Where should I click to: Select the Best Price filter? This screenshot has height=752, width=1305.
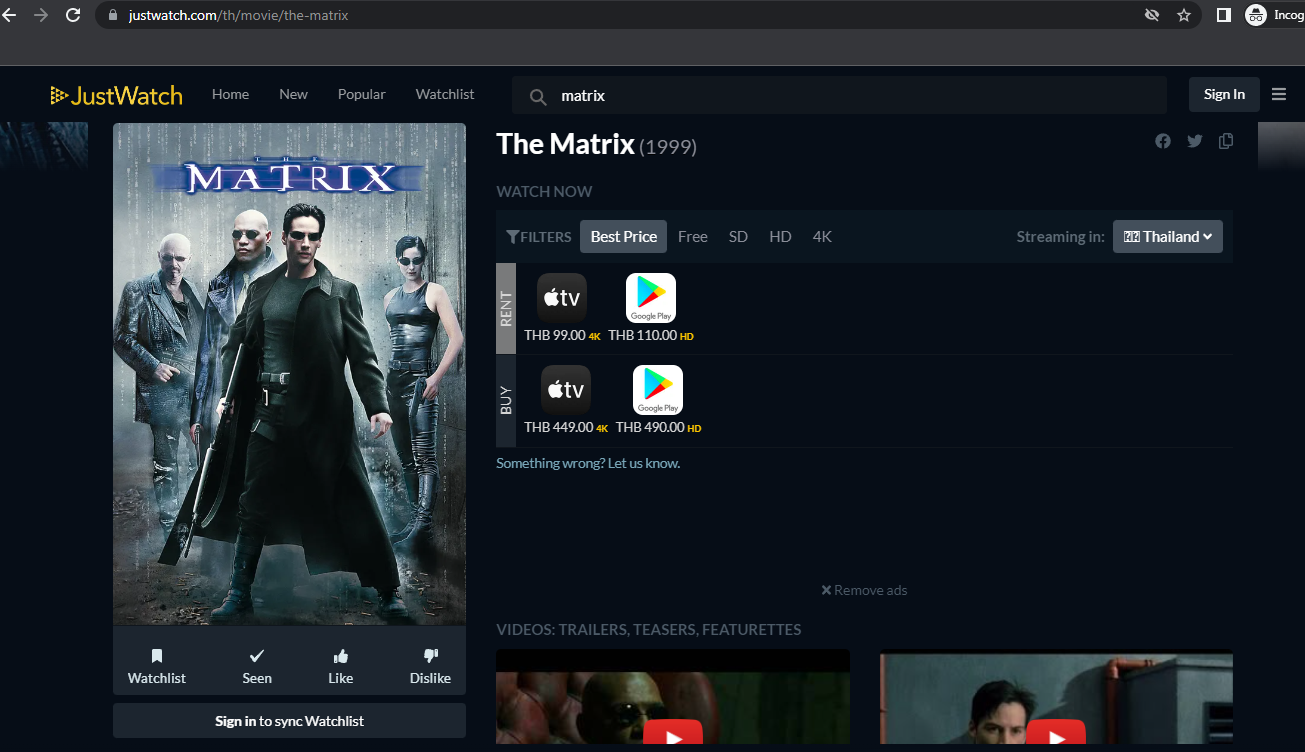[624, 237]
